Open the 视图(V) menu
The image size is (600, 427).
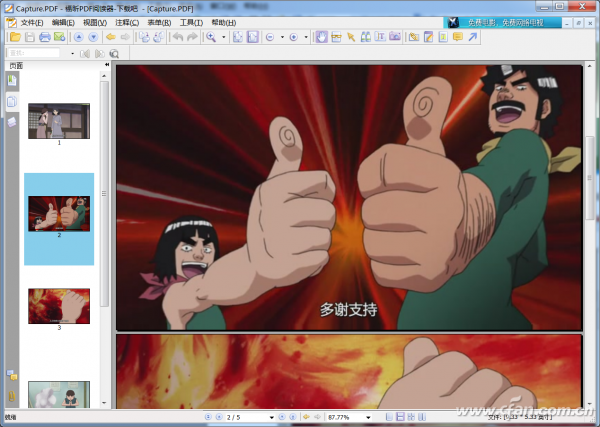coord(95,23)
